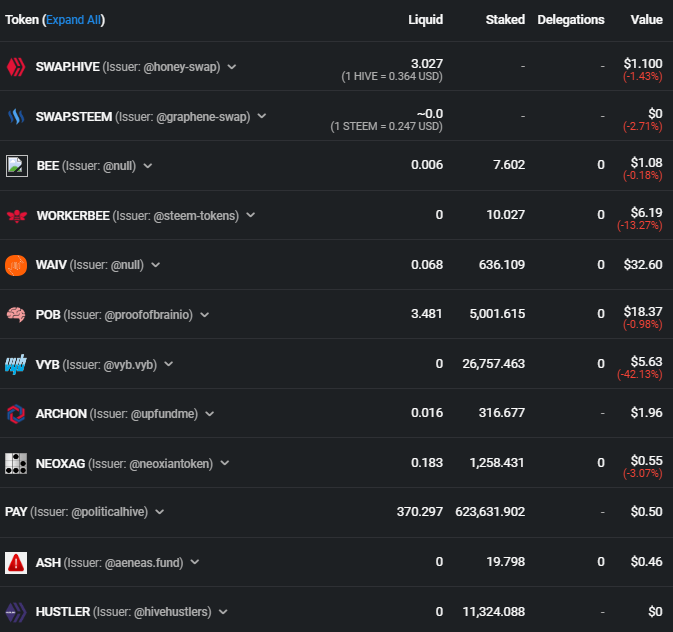
Task: Click the @hivehustlers issuer text
Action: click(x=171, y=612)
